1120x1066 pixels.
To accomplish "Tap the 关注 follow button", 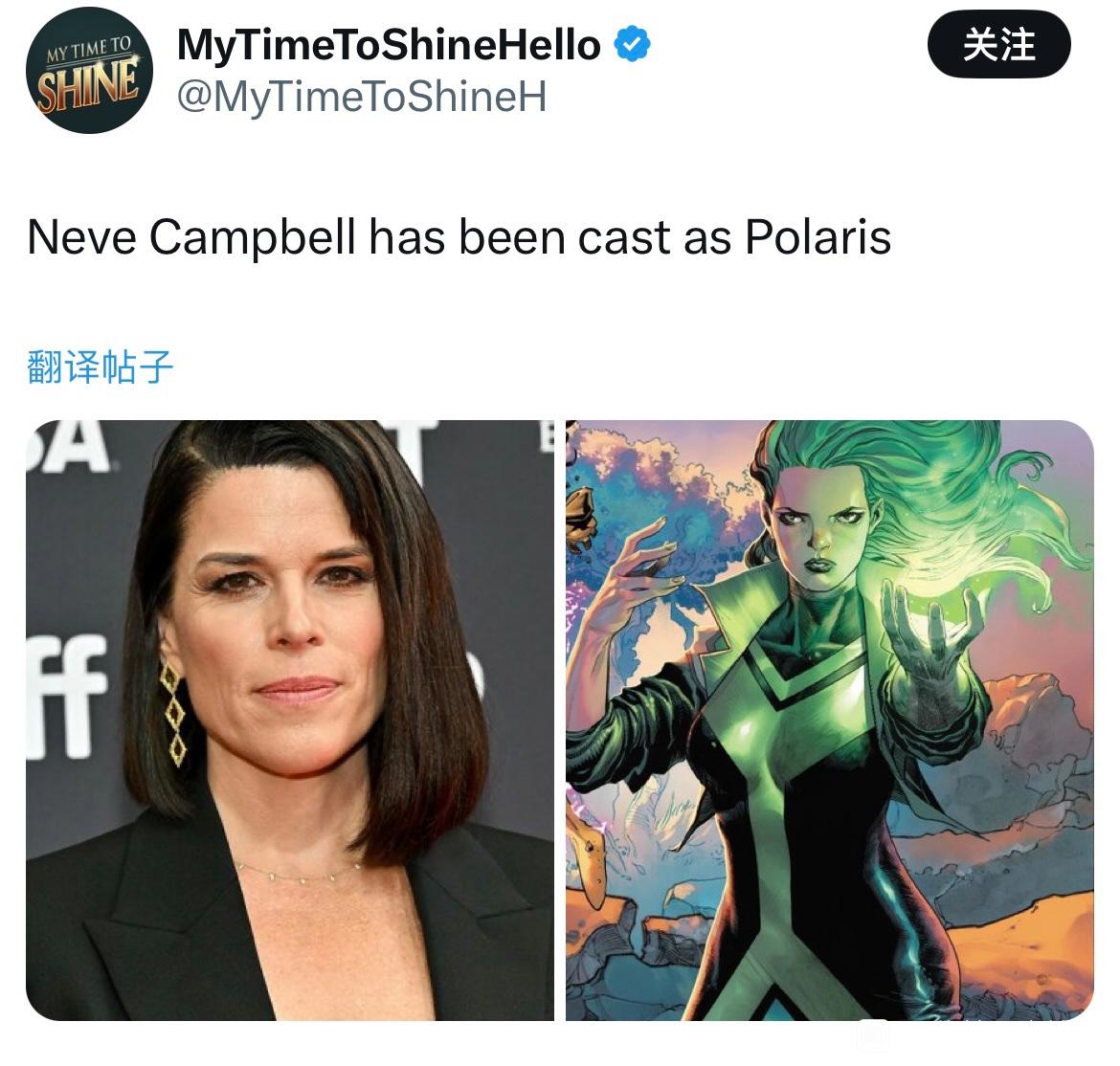I will click(x=998, y=45).
